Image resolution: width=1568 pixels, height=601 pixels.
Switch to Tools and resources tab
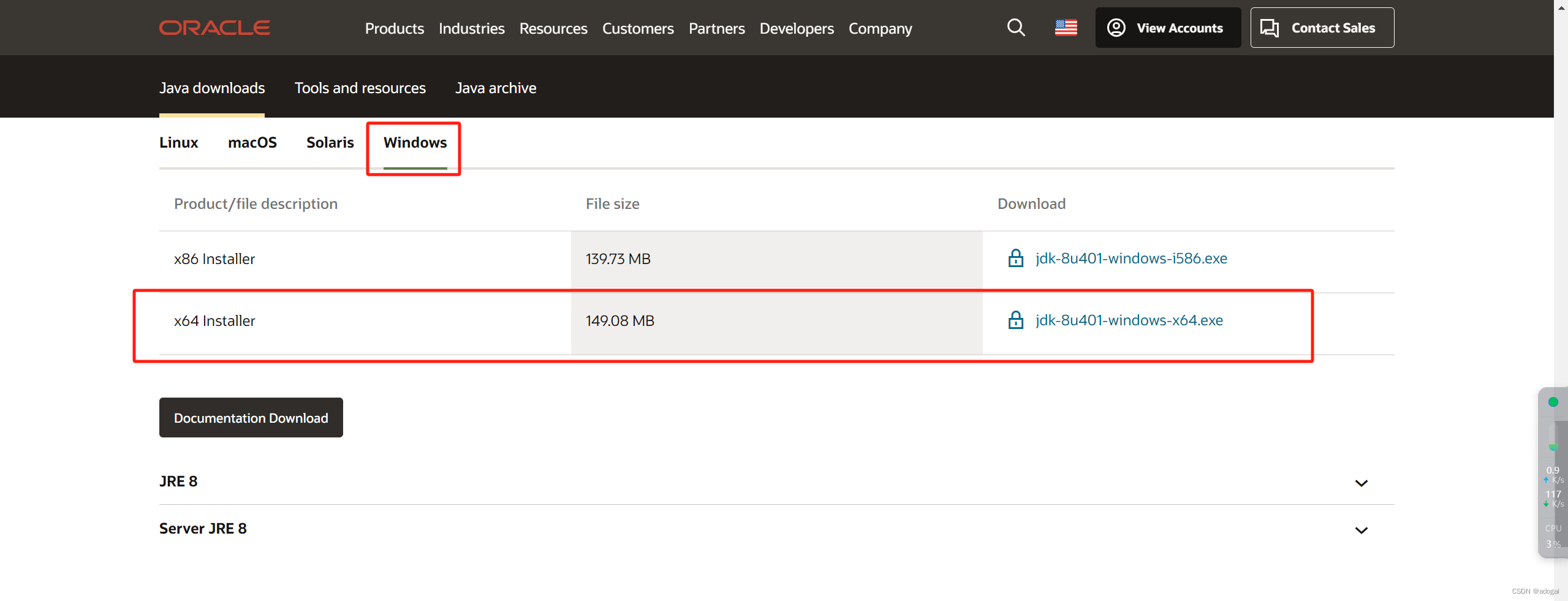[x=360, y=88]
